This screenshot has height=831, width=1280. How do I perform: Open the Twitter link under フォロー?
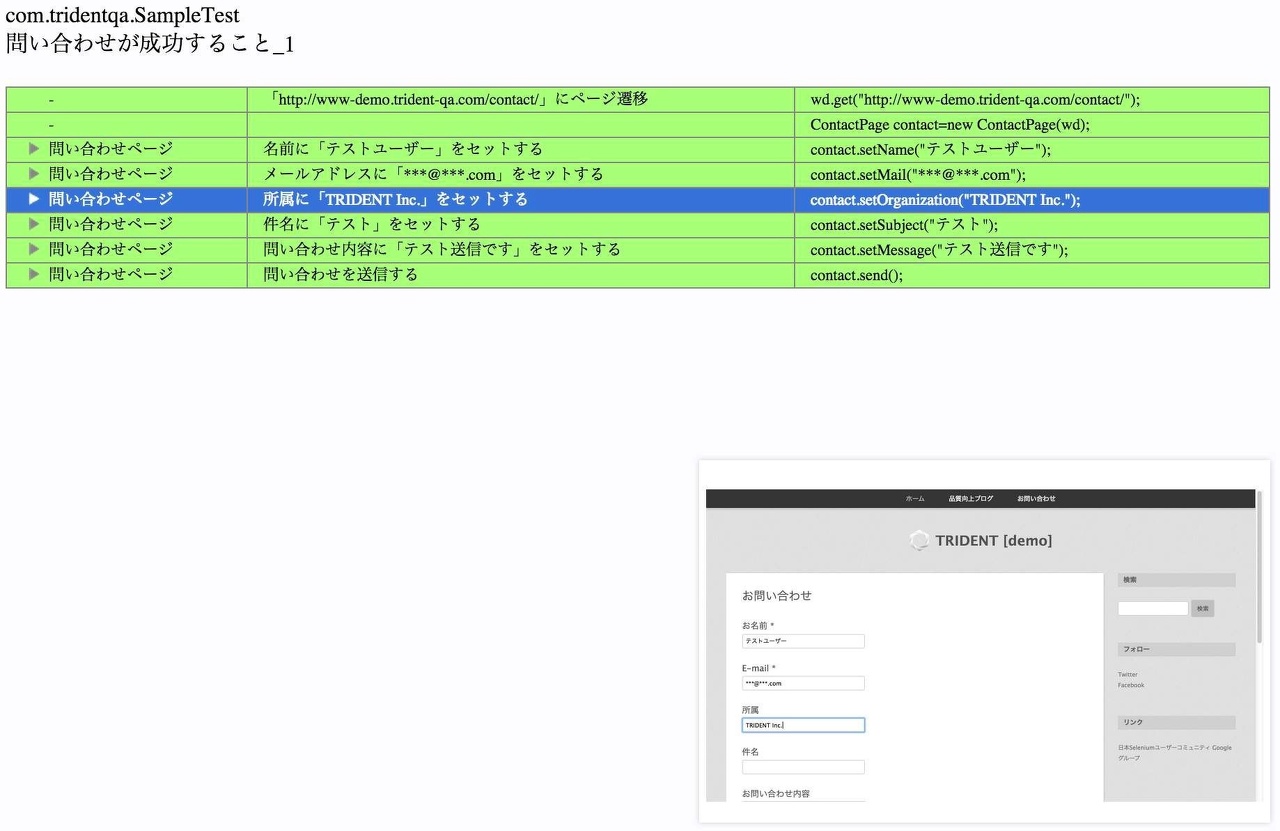pos(1127,675)
